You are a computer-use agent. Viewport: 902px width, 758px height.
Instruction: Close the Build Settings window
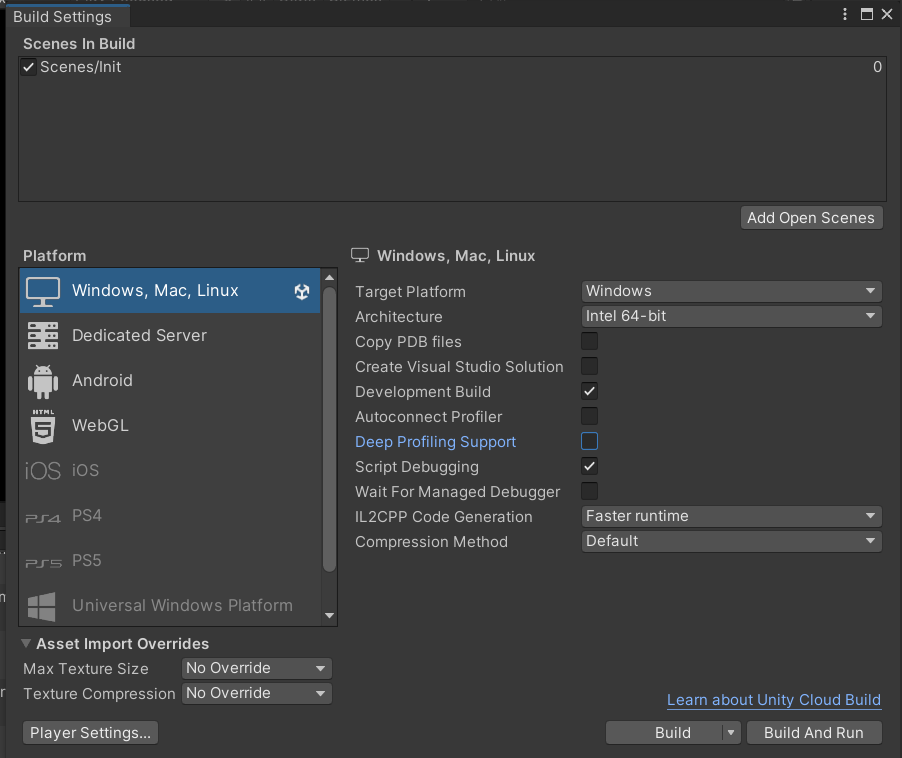pyautogui.click(x=887, y=14)
